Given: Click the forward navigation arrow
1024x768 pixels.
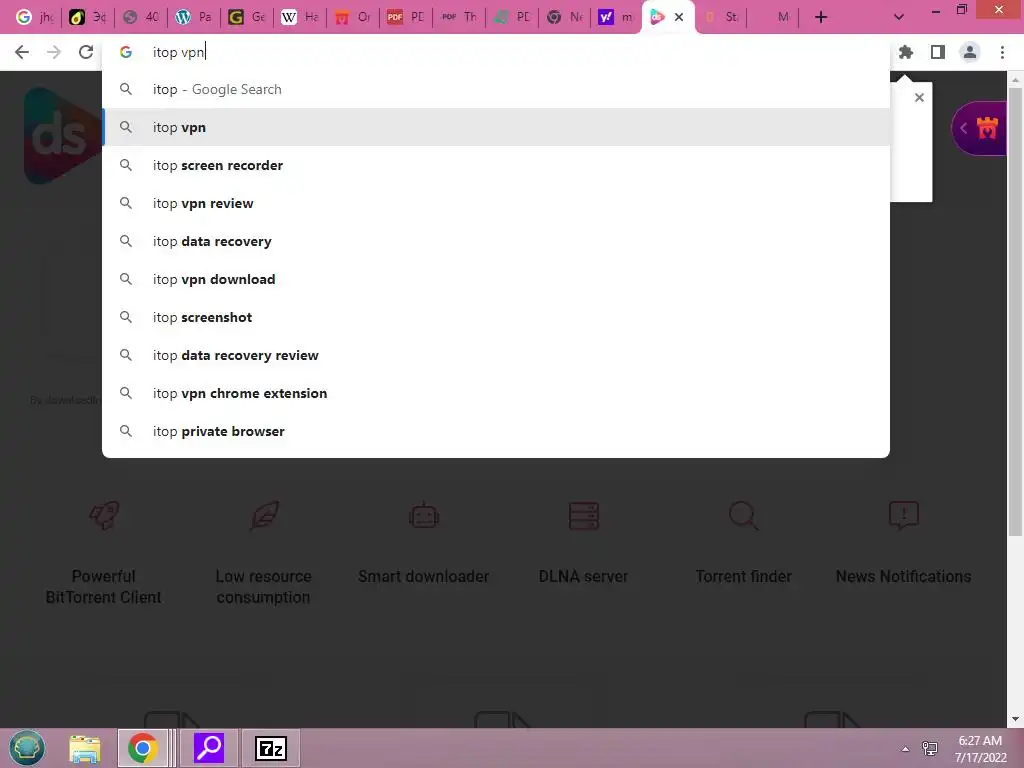Looking at the screenshot, I should (x=54, y=52).
